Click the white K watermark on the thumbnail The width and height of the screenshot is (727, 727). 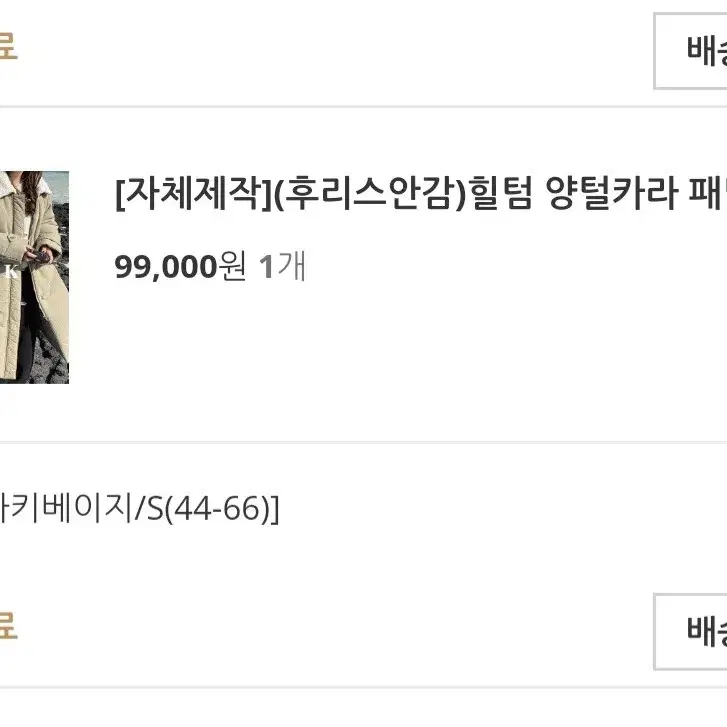11,272
